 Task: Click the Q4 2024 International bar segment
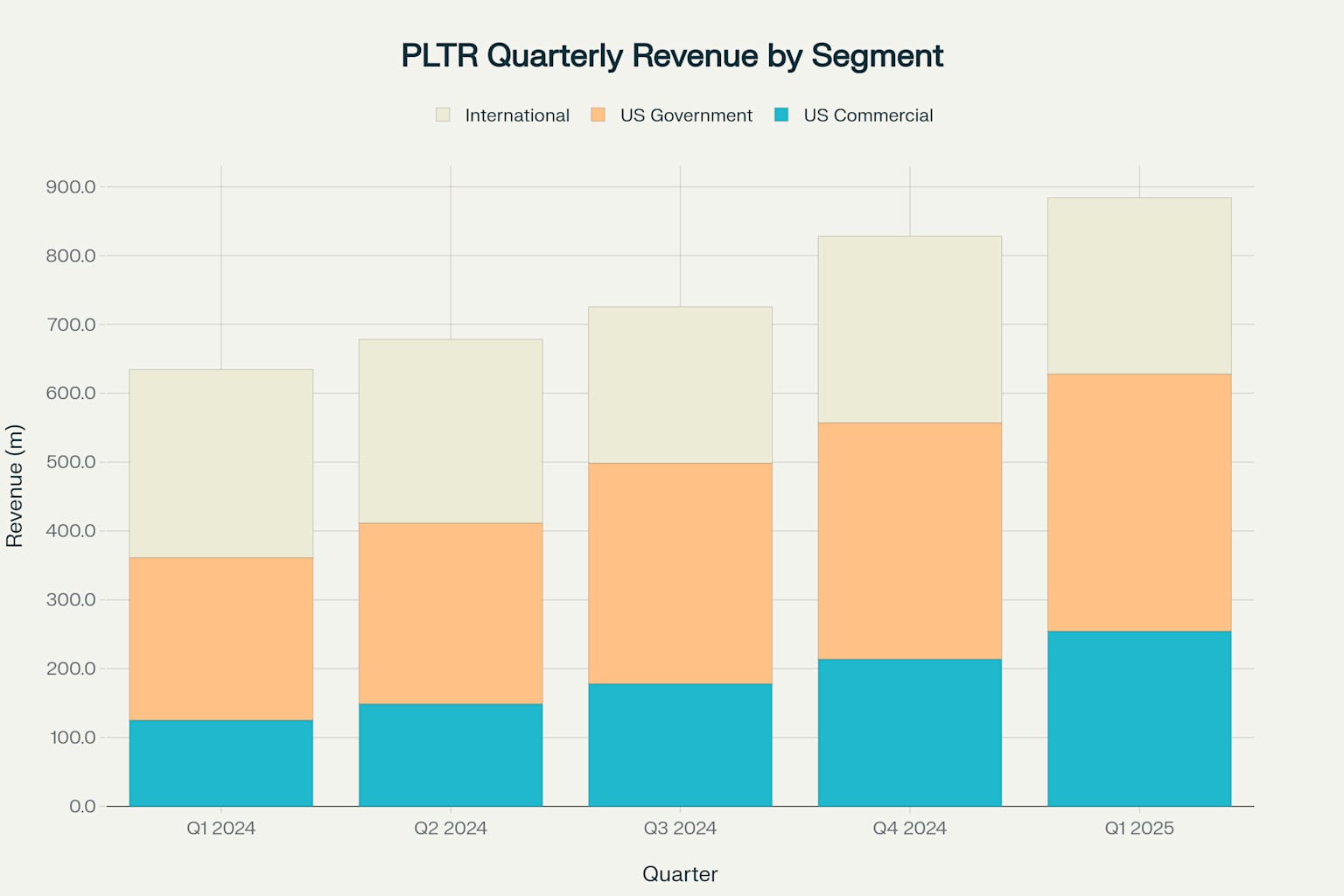[x=910, y=330]
